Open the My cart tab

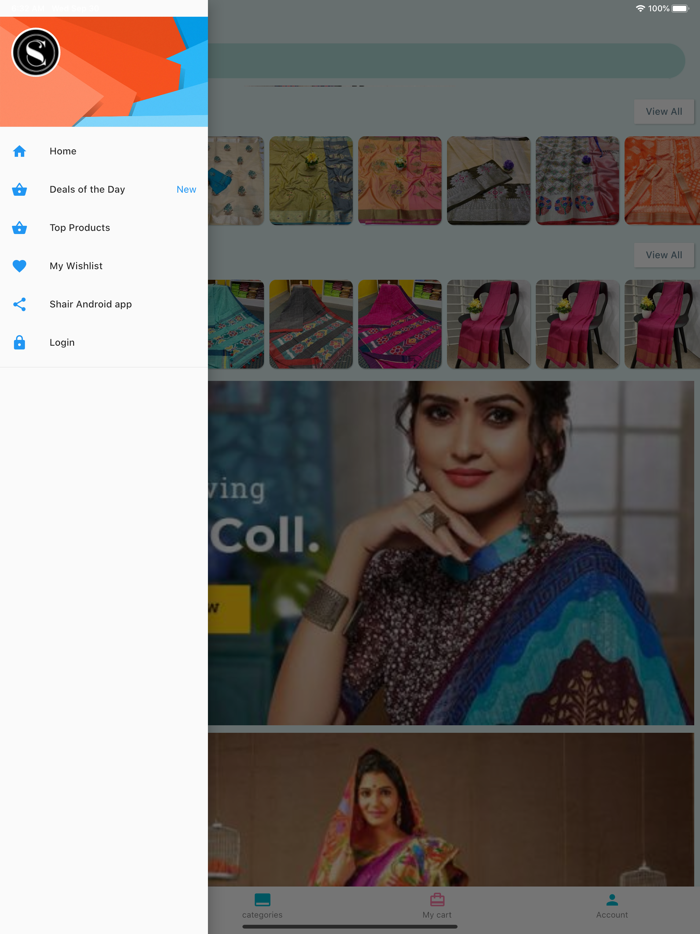coord(437,905)
